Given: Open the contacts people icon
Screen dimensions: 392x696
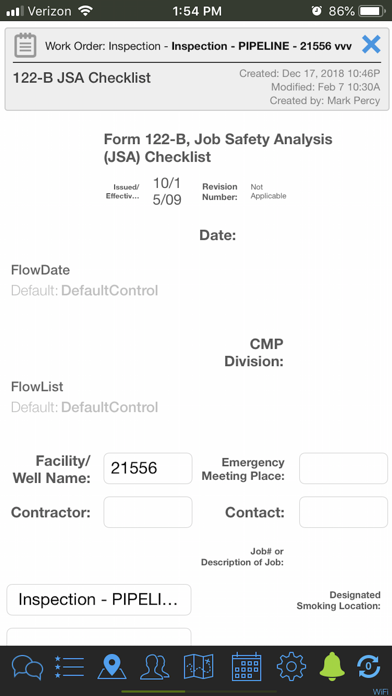Looking at the screenshot, I should pos(155,667).
